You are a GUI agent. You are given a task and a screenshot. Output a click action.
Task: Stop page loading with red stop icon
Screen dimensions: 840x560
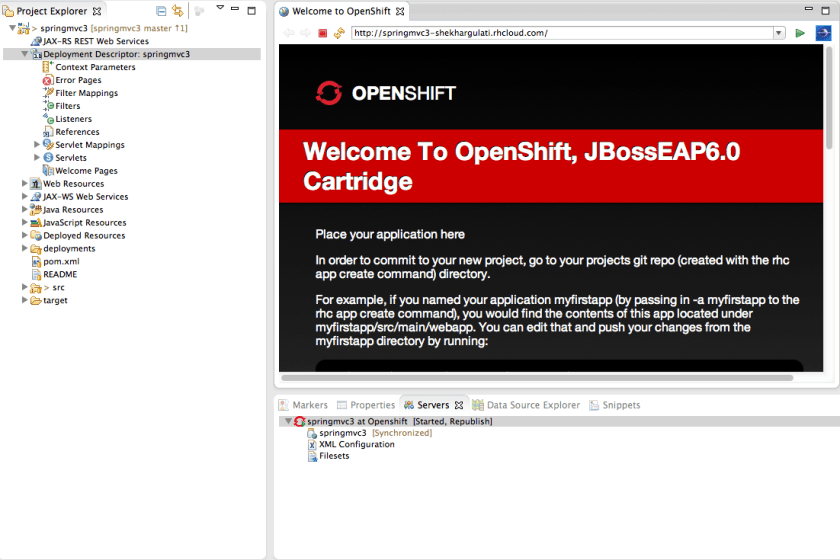[x=323, y=33]
